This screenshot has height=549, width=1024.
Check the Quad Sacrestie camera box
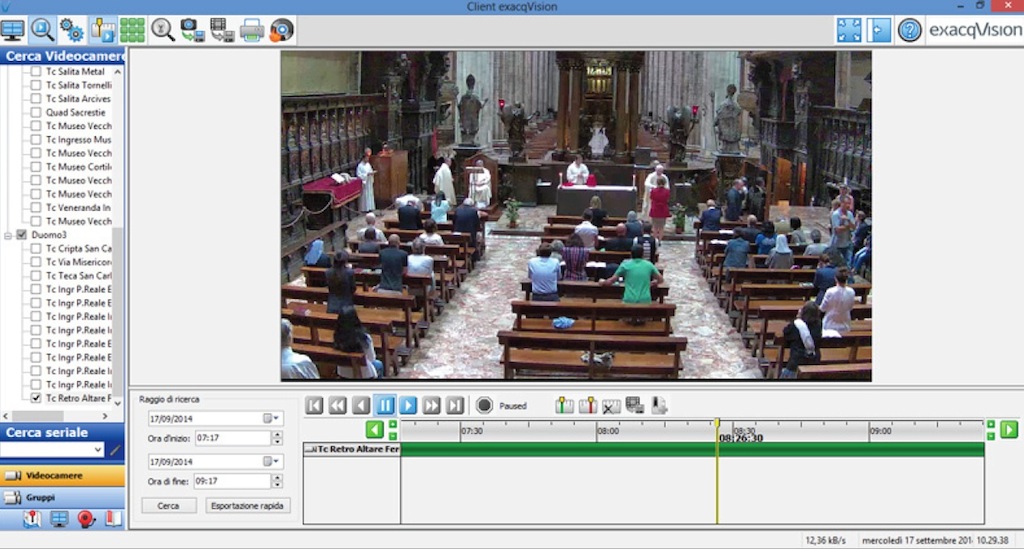pyautogui.click(x=36, y=113)
